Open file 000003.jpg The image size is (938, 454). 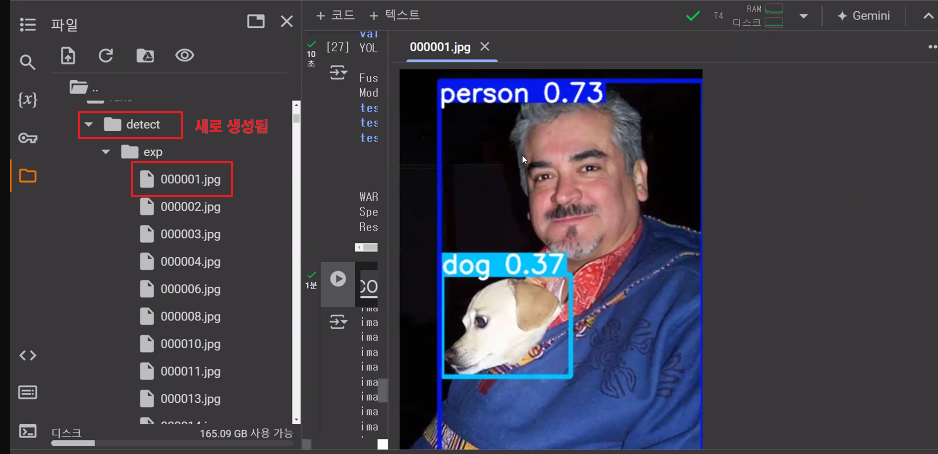coord(181,234)
